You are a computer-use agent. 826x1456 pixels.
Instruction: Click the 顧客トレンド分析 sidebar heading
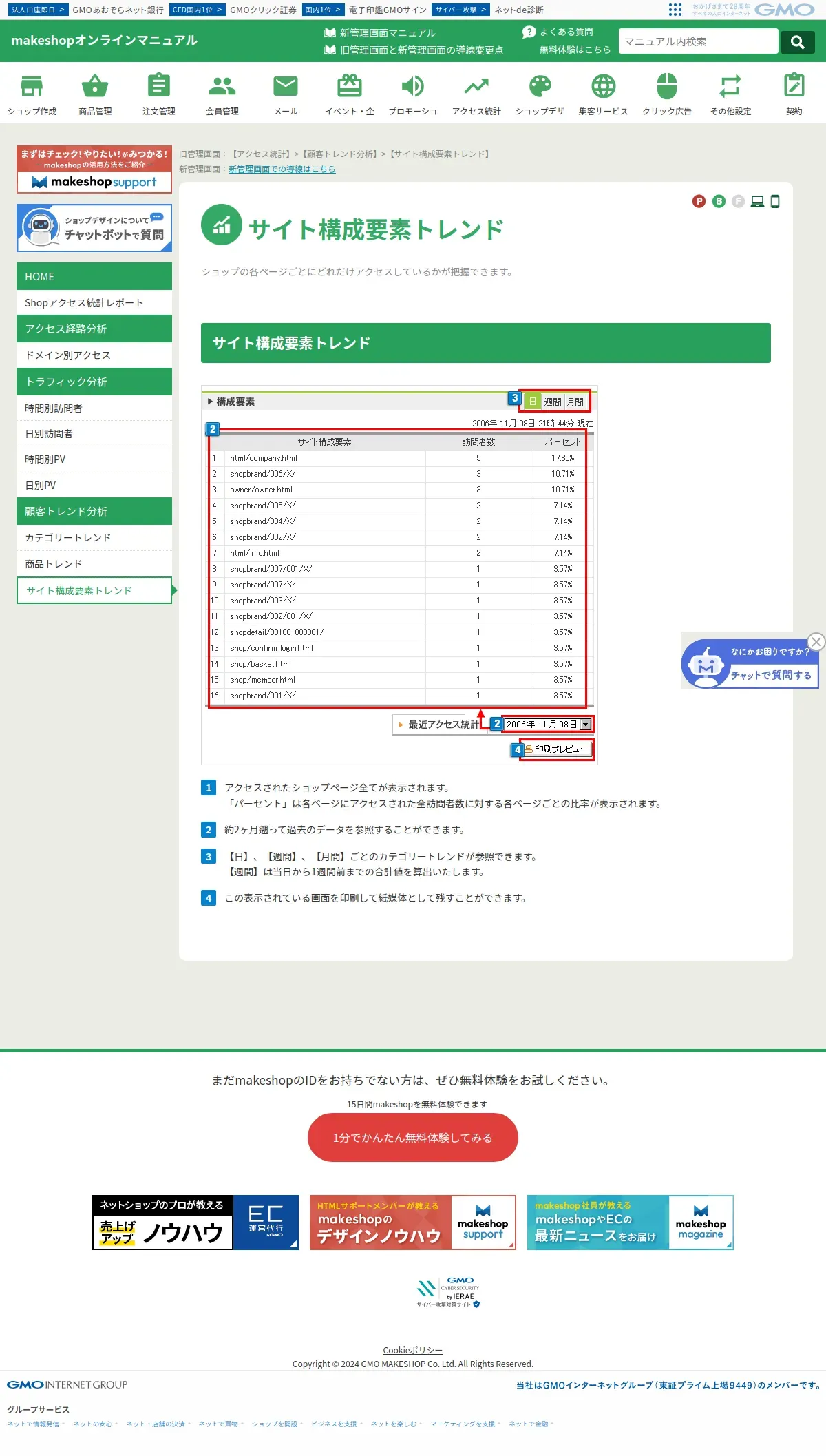94,511
